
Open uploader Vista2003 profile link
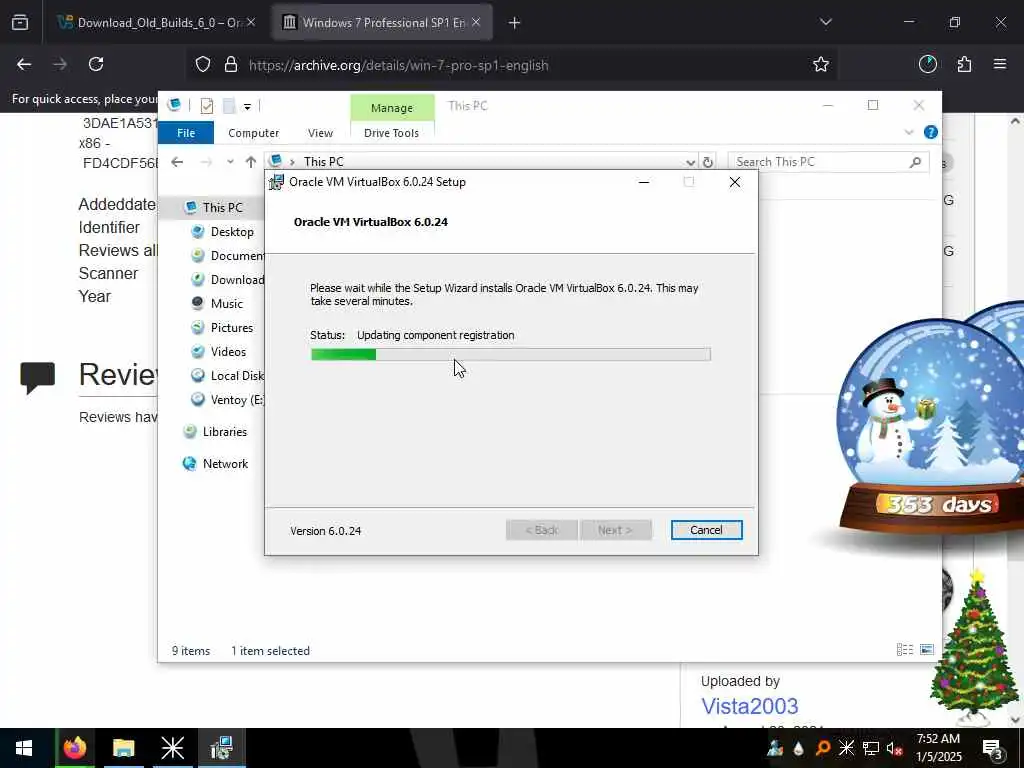click(x=750, y=706)
